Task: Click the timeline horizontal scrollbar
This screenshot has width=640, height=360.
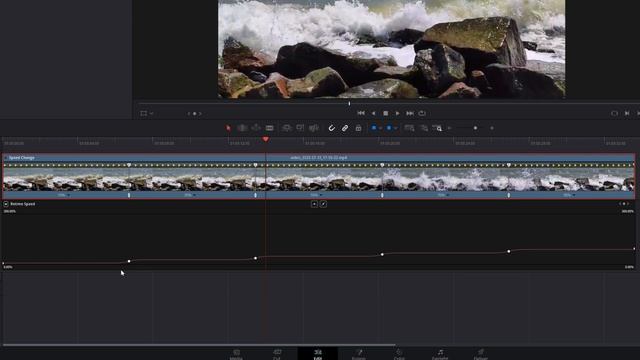Action: point(199,345)
